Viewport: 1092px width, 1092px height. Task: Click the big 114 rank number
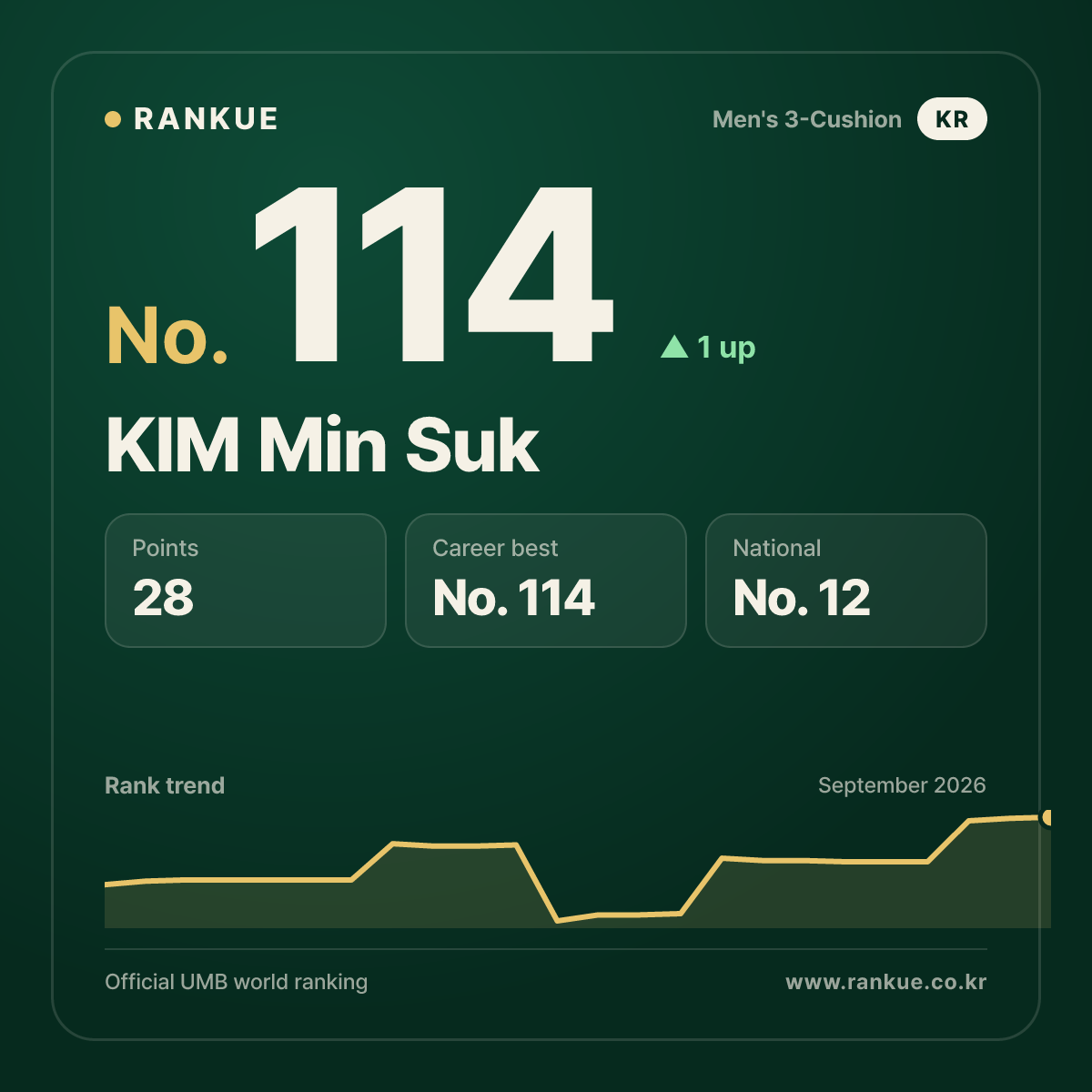[x=434, y=274]
